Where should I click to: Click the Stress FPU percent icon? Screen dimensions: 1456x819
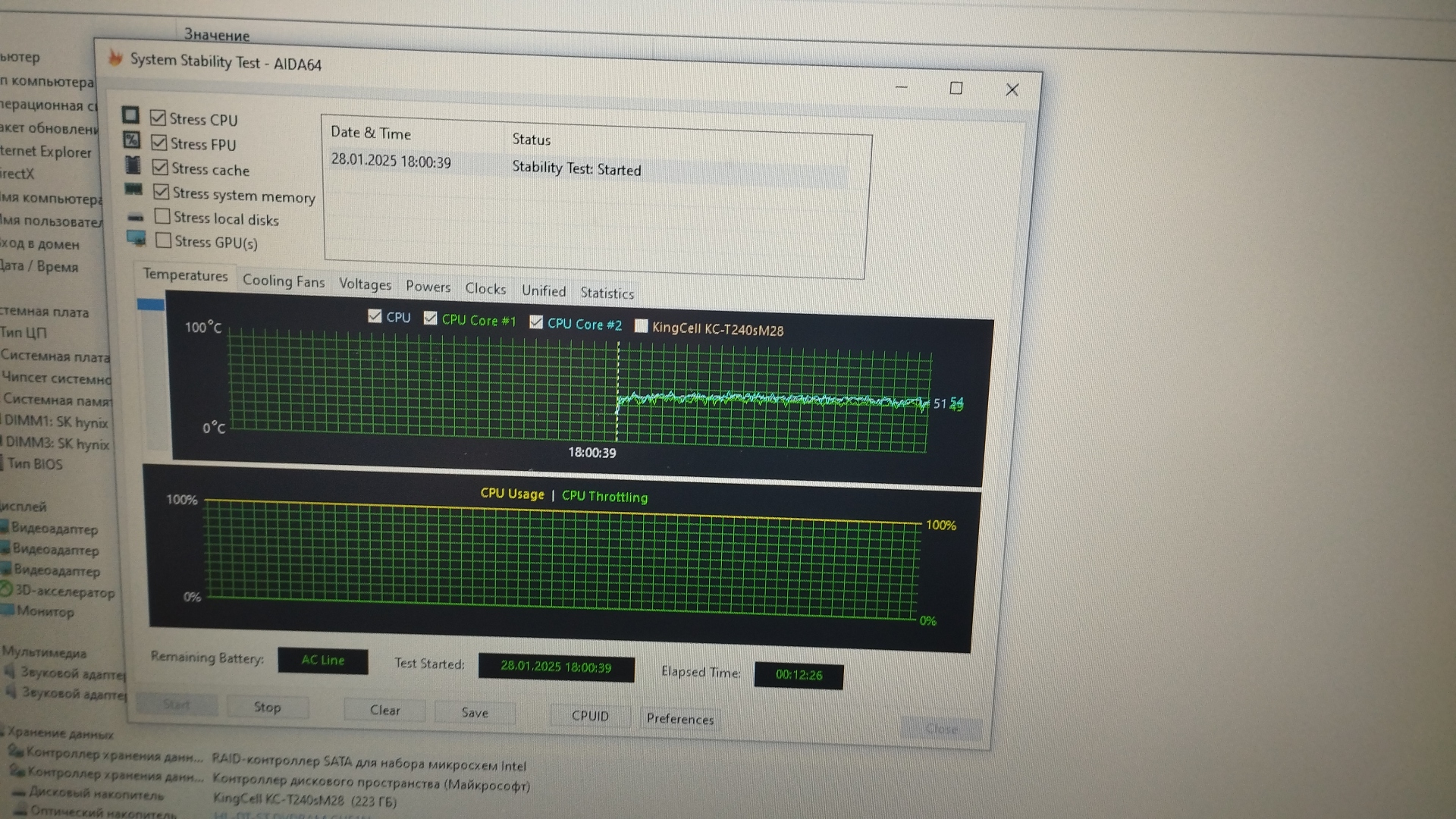click(131, 140)
